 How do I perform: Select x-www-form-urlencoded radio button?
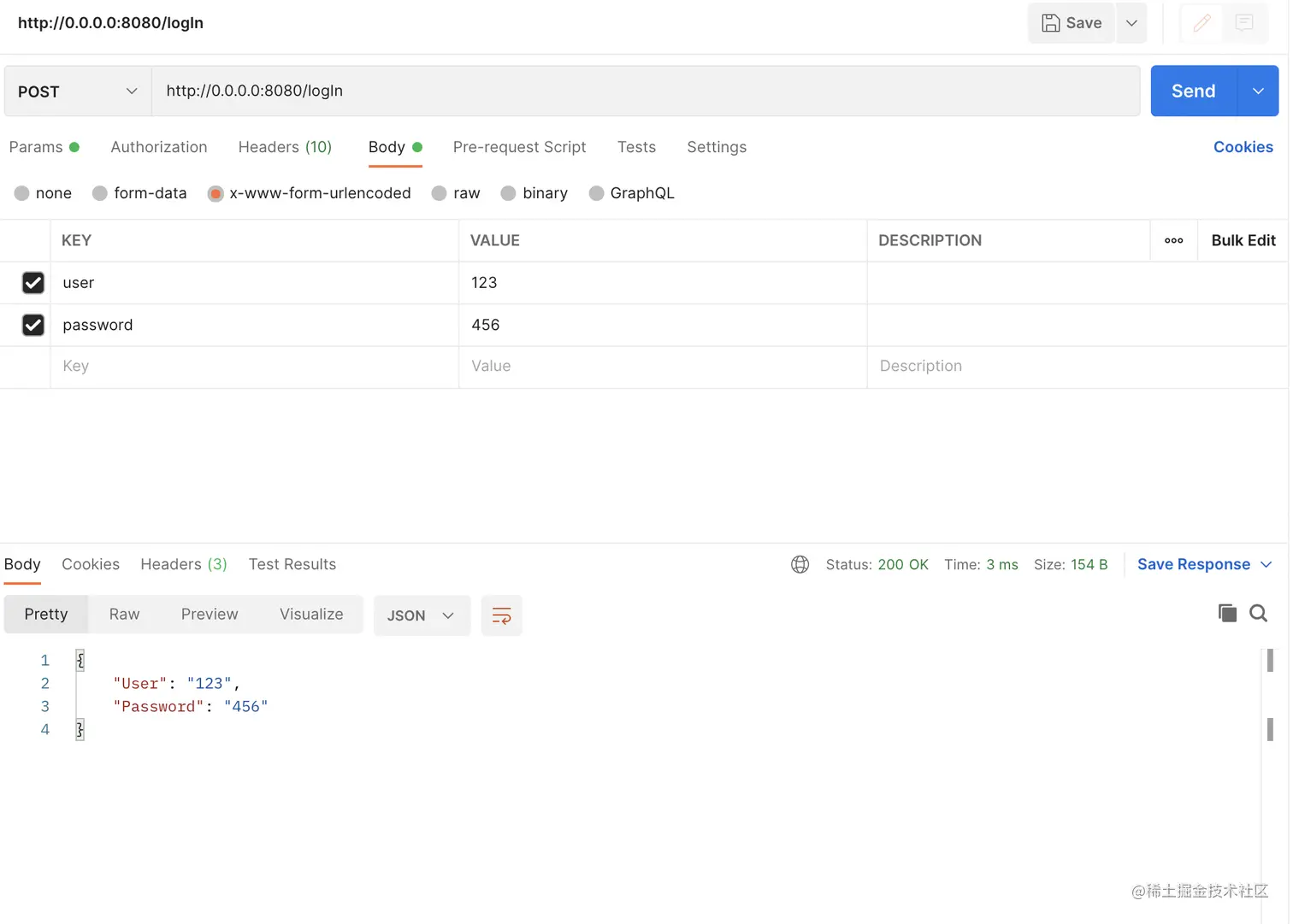pos(215,193)
